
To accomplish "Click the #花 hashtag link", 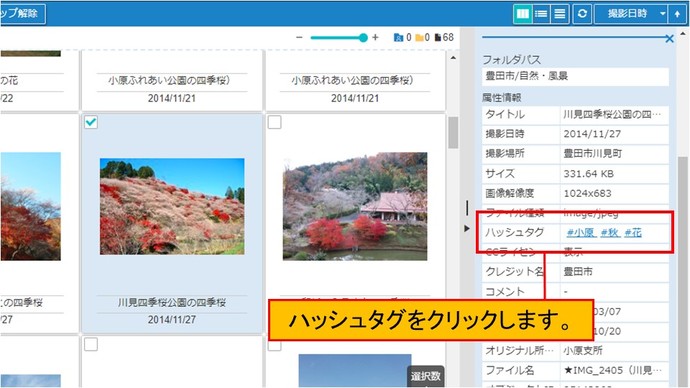I will tap(633, 232).
